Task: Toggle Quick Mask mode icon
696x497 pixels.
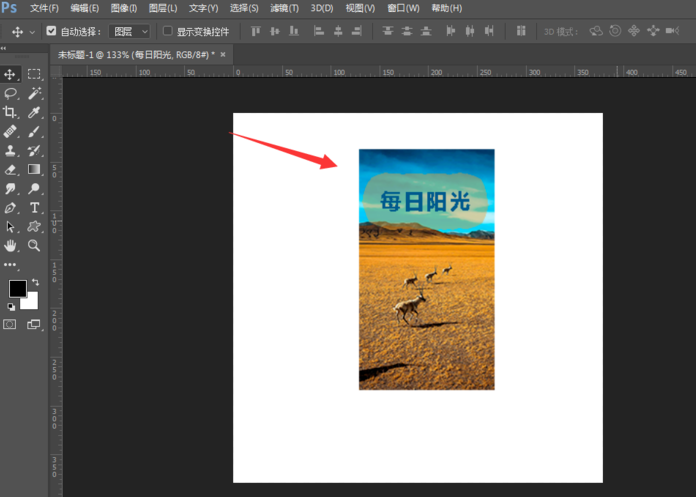Action: (x=11, y=324)
